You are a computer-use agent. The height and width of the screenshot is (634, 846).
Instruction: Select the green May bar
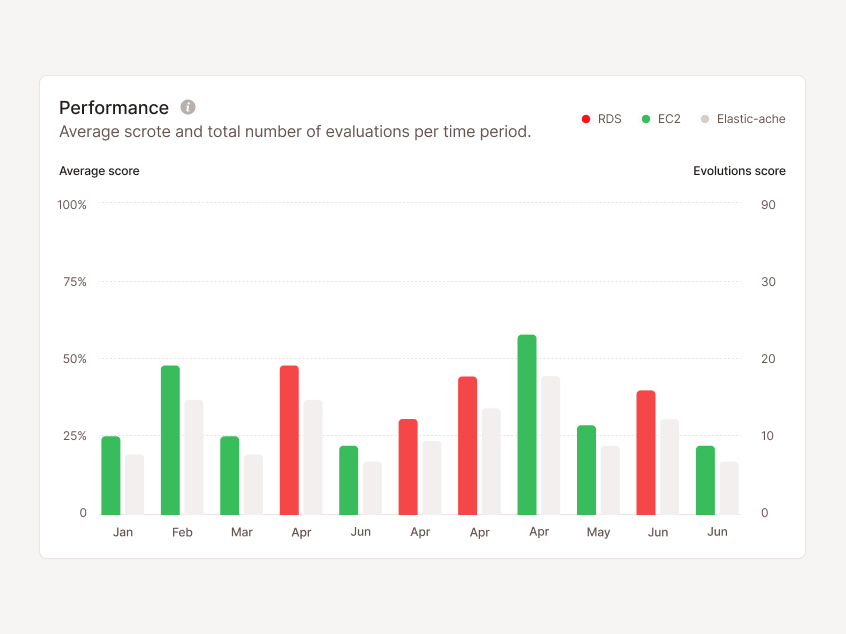(x=586, y=470)
